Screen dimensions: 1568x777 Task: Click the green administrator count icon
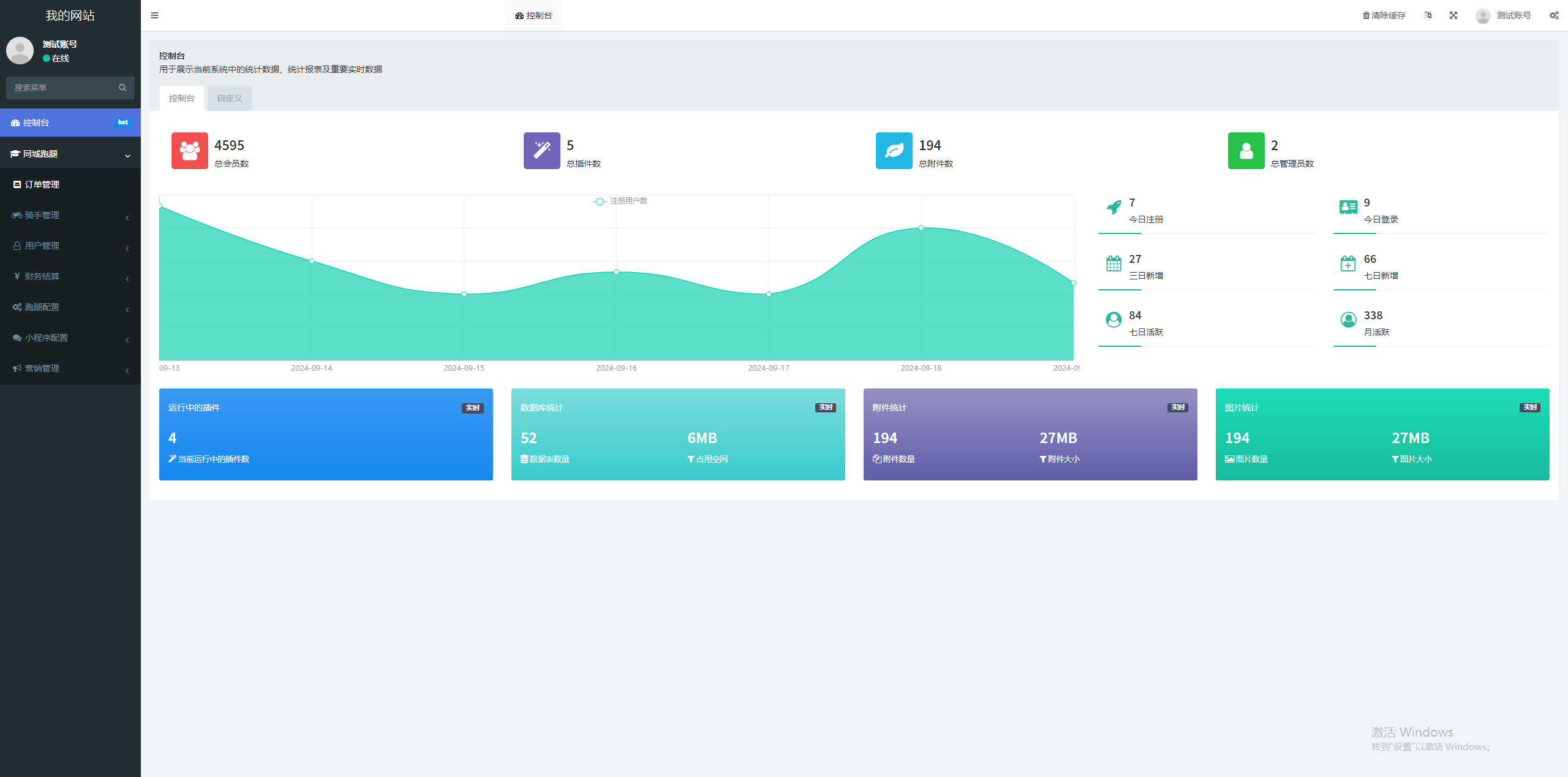(x=1246, y=151)
